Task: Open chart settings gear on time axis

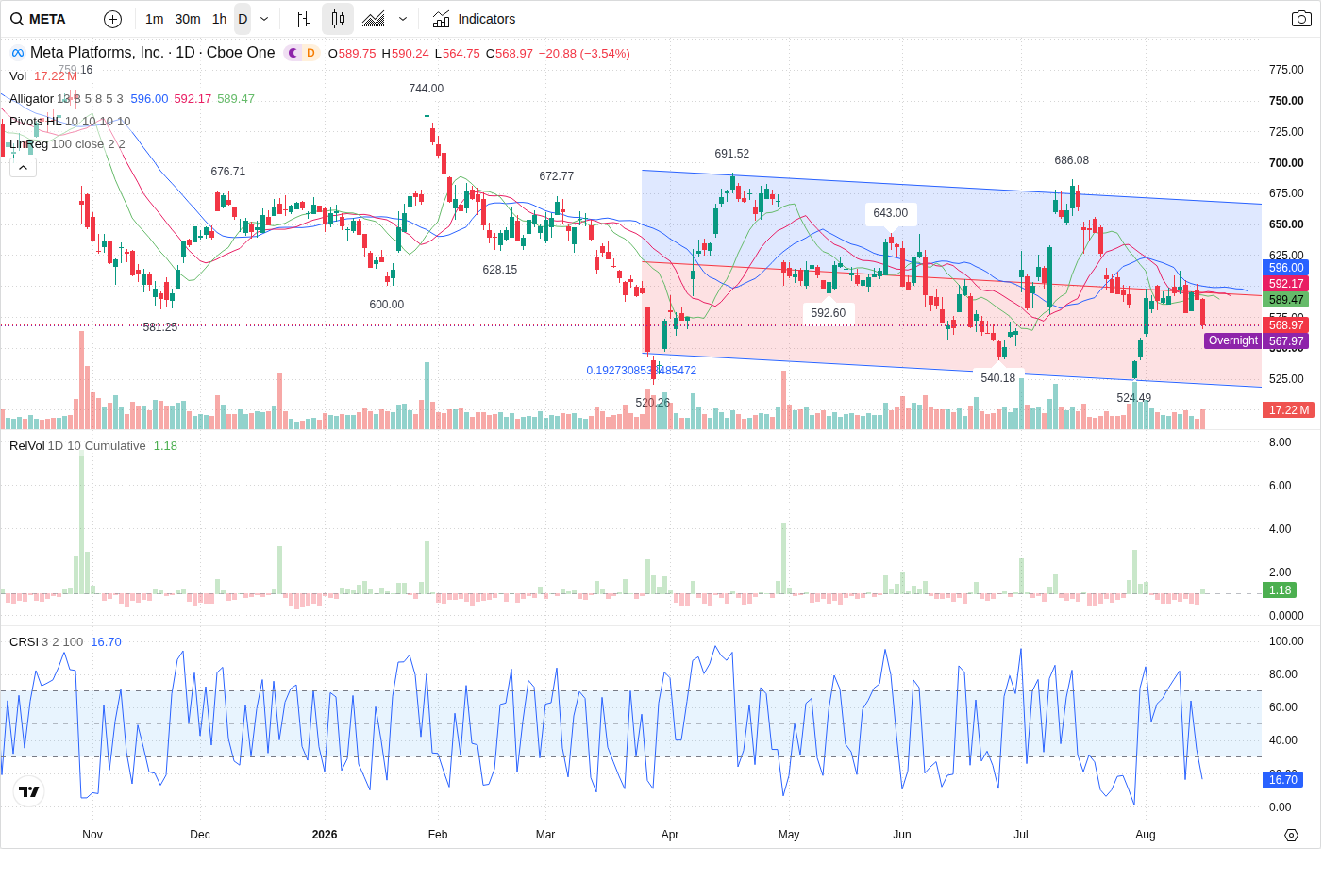Action: click(1291, 835)
